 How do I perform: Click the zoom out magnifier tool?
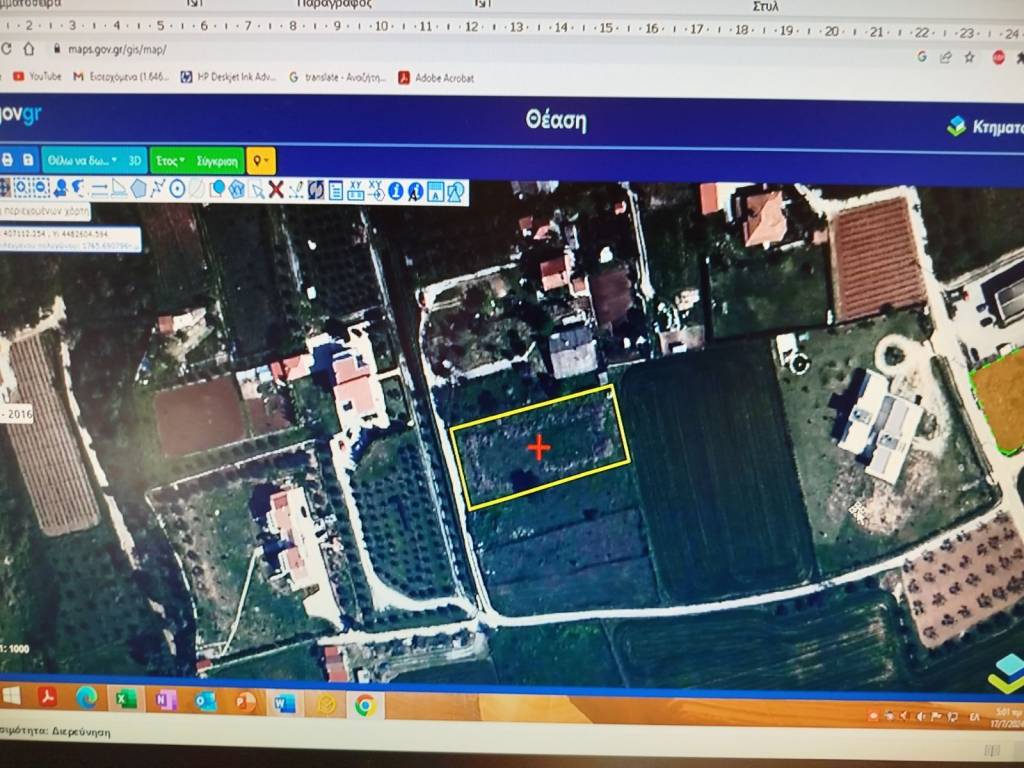pos(39,187)
